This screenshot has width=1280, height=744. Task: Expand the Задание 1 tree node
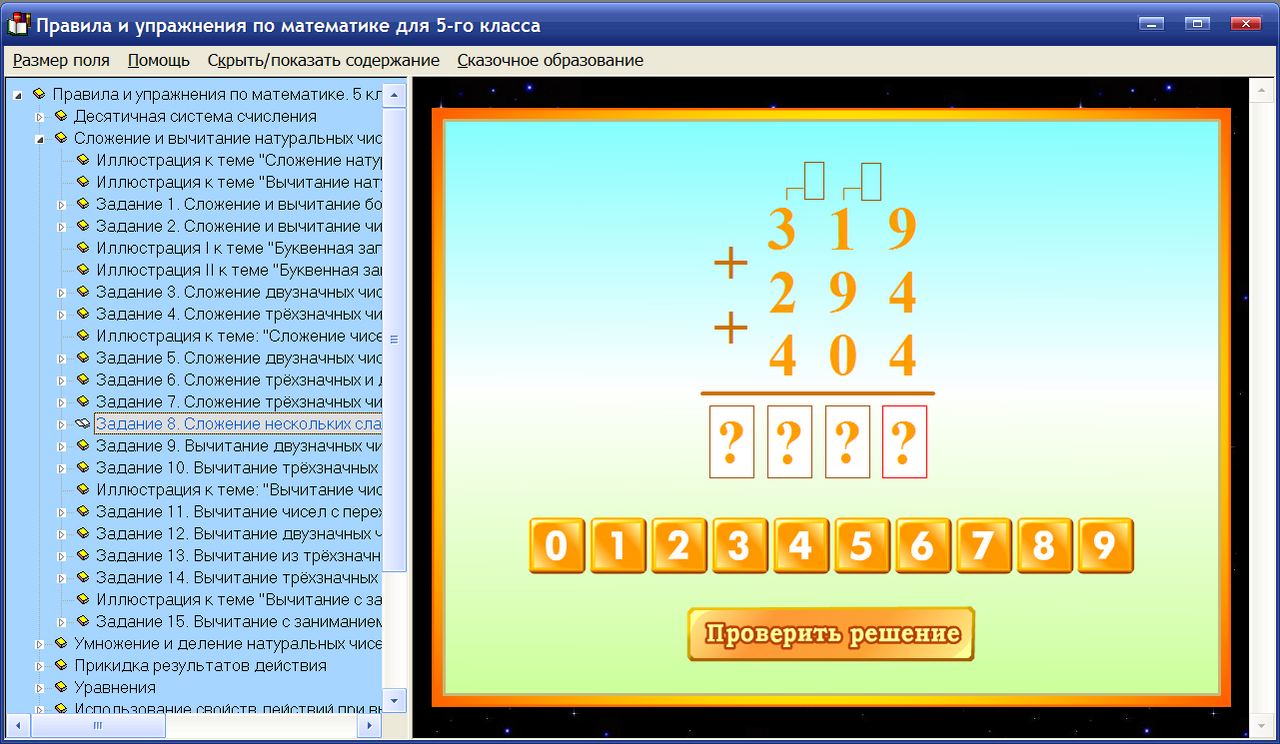tap(62, 205)
